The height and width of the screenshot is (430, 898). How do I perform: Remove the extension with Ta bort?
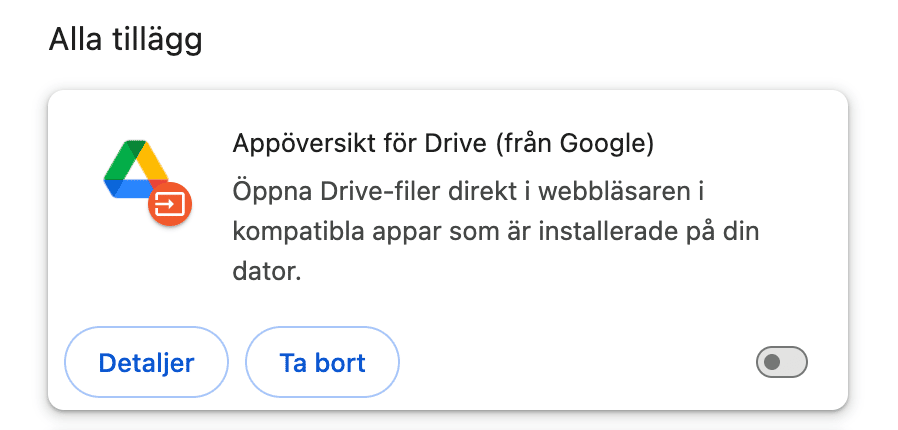[322, 362]
